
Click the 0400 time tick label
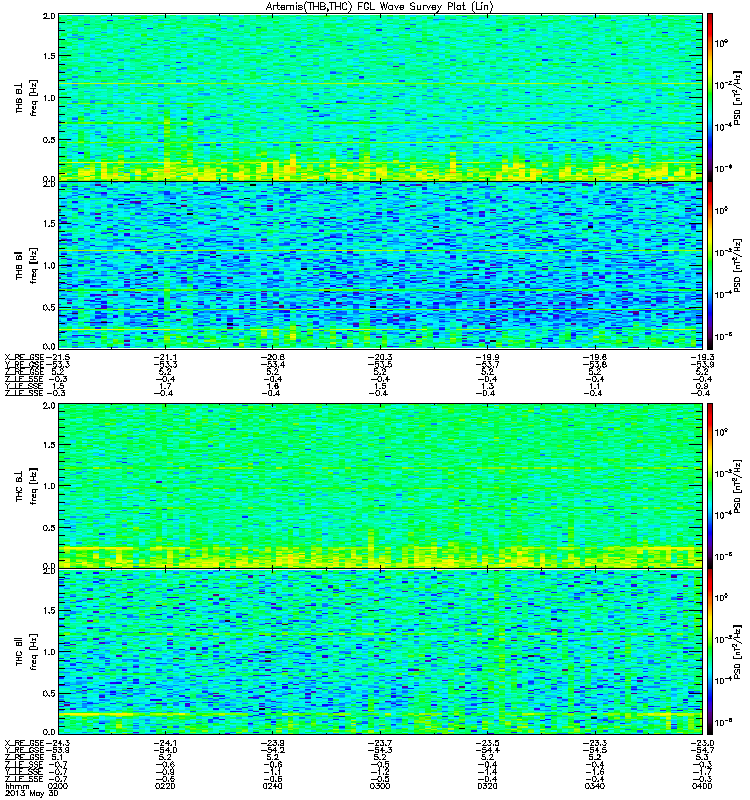702,786
